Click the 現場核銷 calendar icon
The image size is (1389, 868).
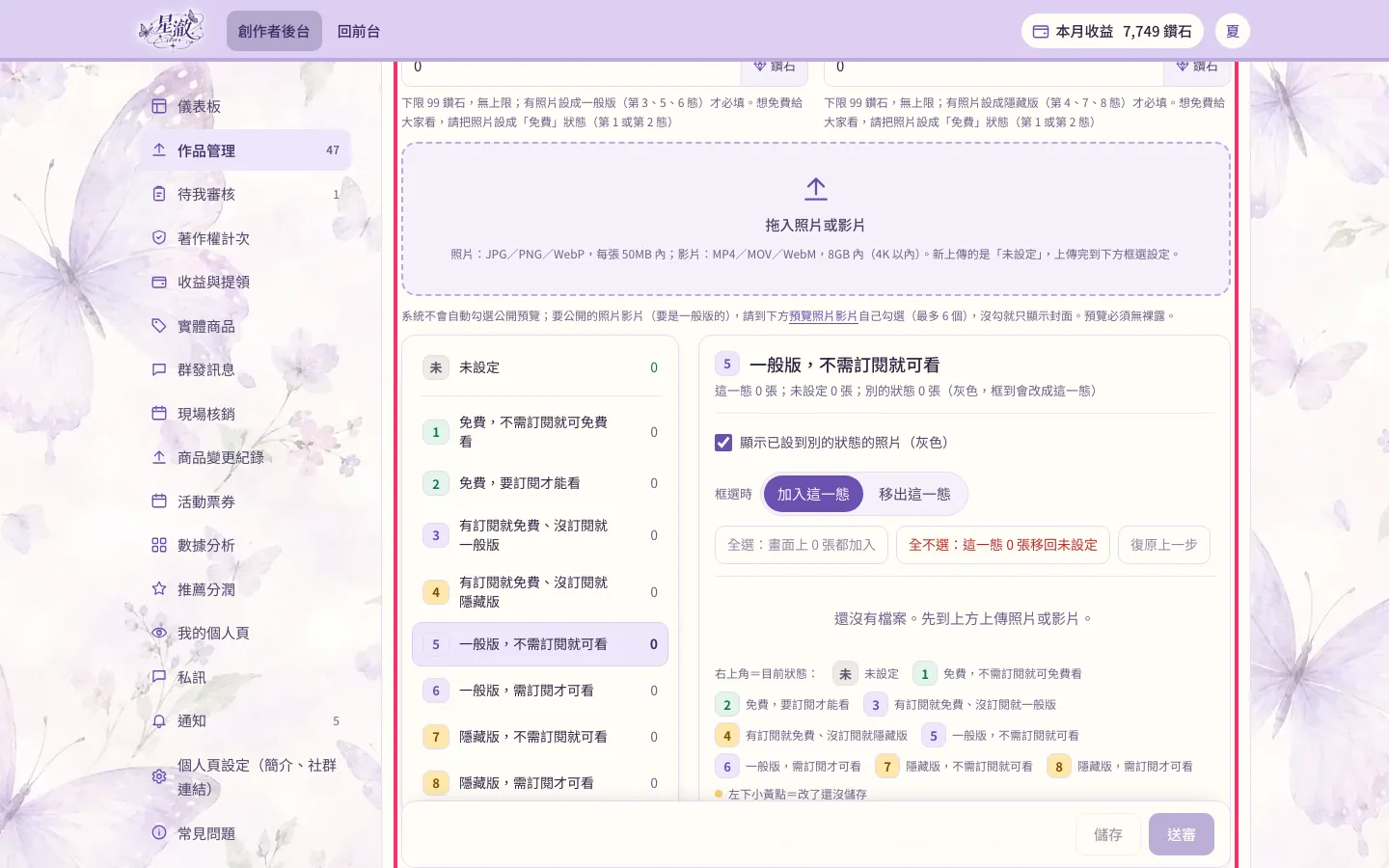point(159,414)
